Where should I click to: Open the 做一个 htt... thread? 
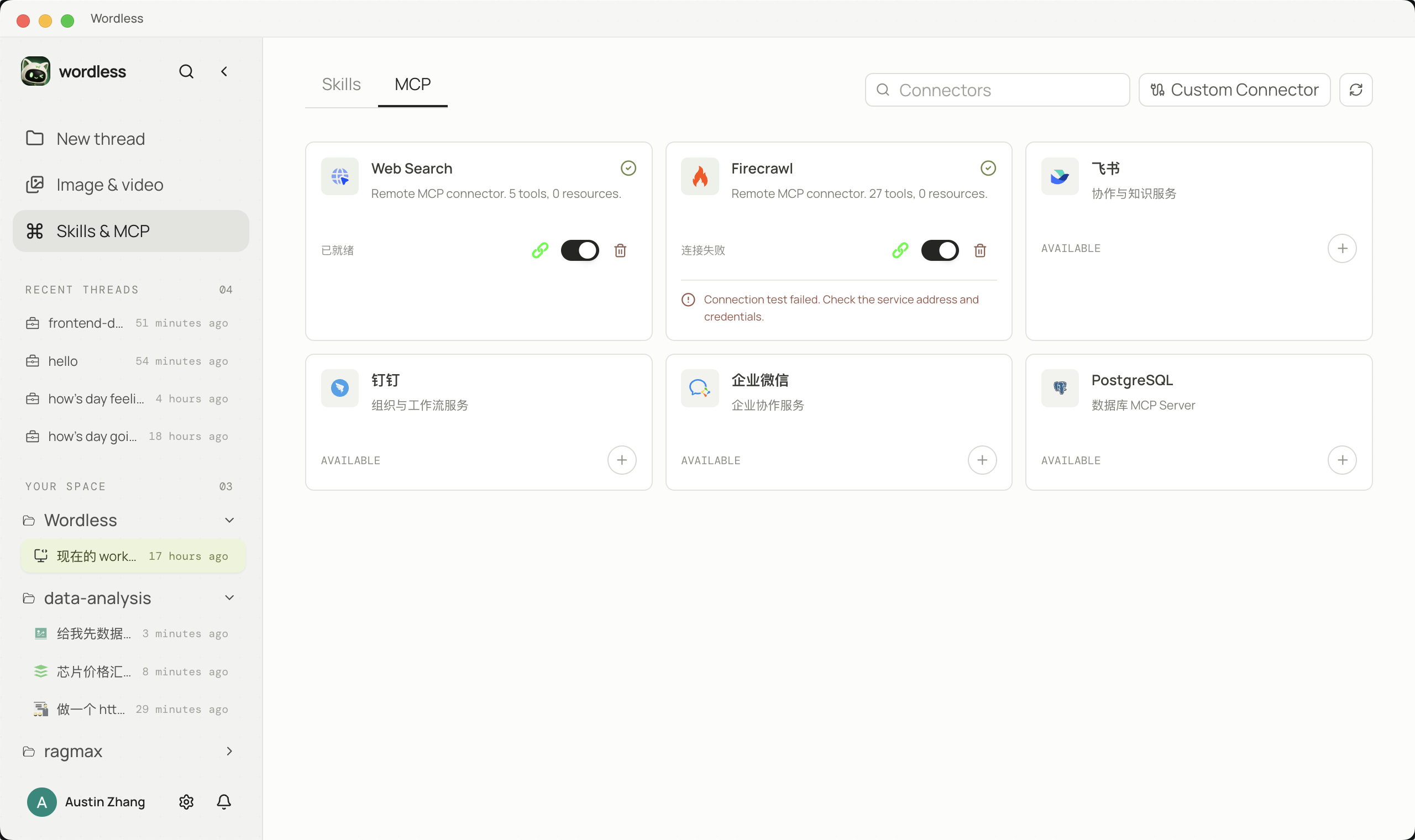pyautogui.click(x=133, y=709)
